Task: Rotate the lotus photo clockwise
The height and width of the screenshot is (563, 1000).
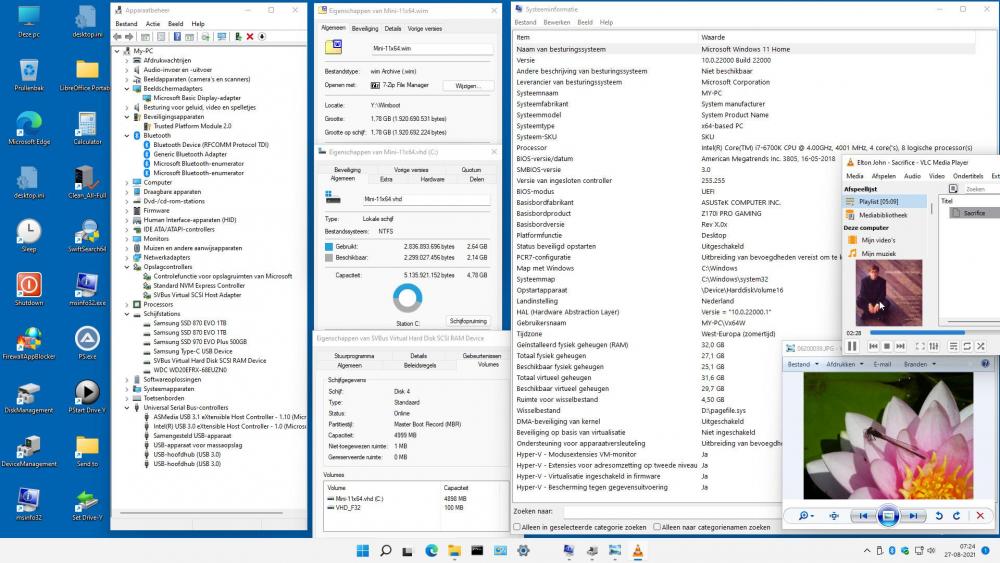Action: point(957,515)
